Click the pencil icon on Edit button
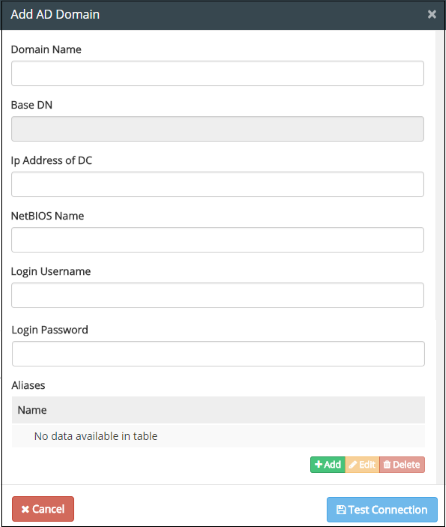The height and width of the screenshot is (527, 446). pyautogui.click(x=353, y=464)
